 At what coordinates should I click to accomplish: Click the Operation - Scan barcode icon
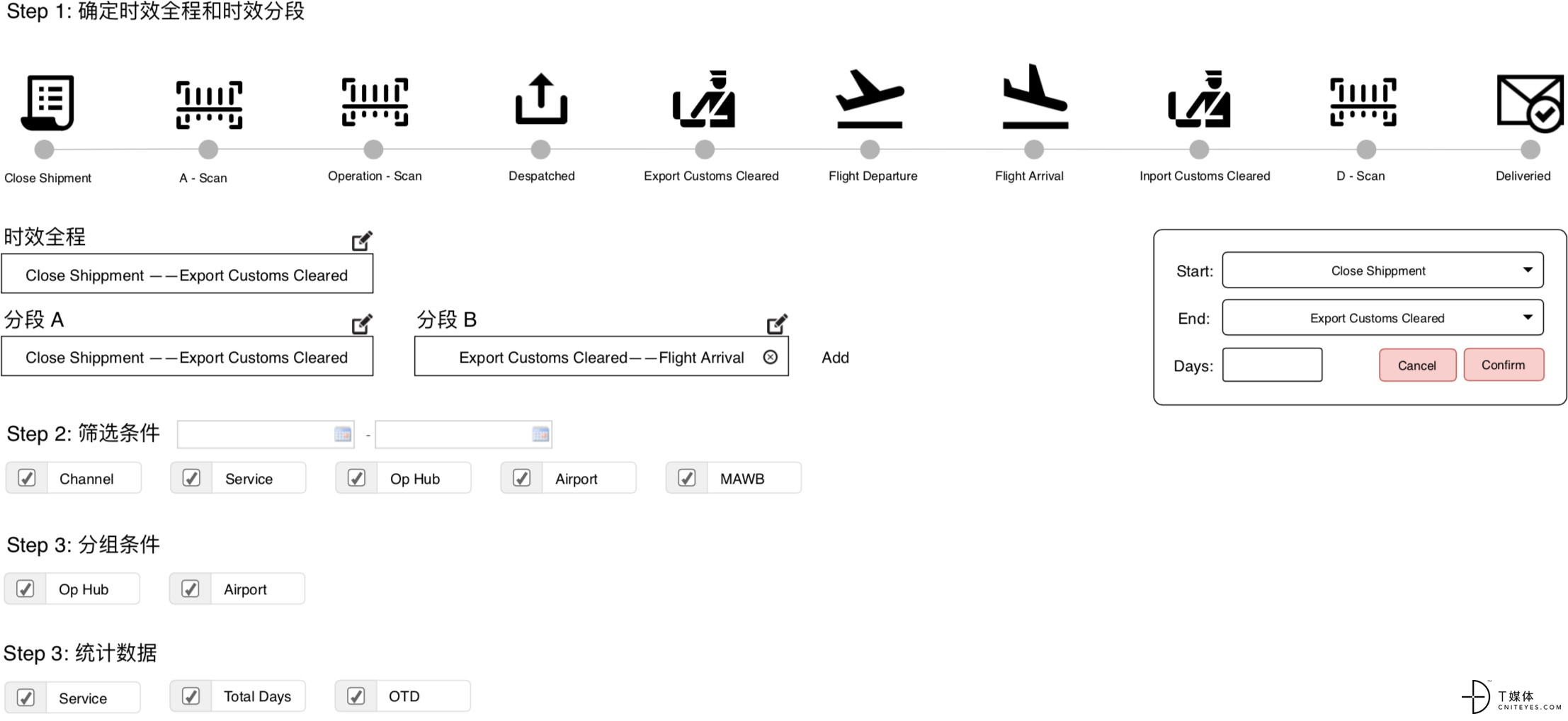click(375, 102)
